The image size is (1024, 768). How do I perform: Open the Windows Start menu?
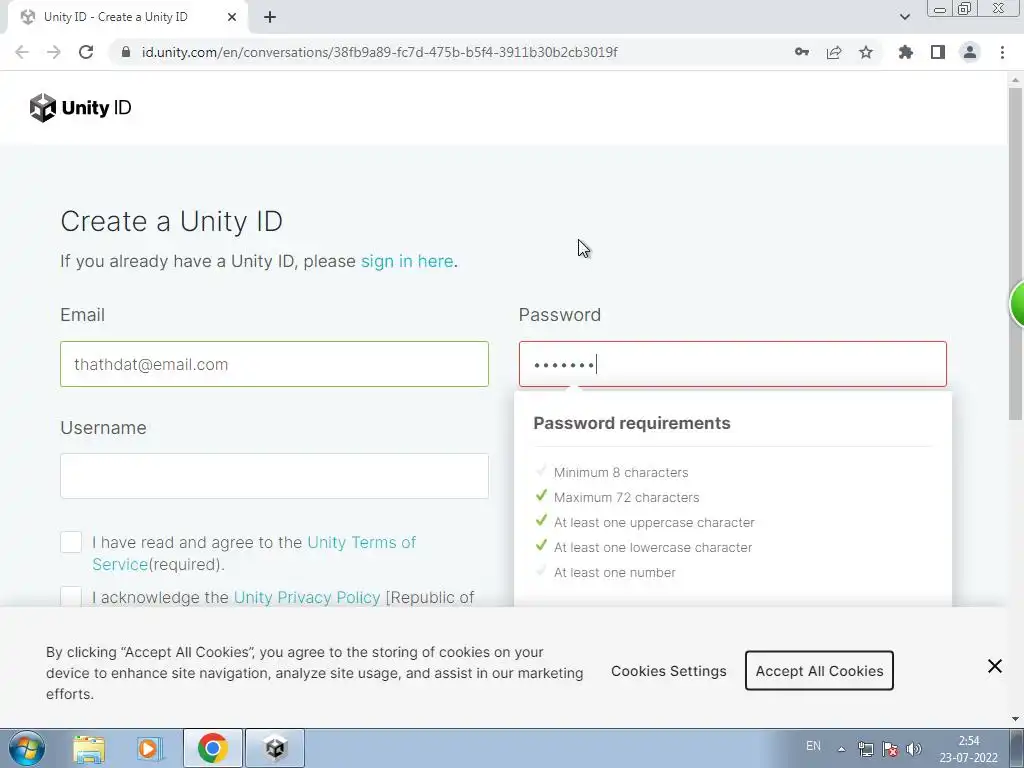click(27, 748)
